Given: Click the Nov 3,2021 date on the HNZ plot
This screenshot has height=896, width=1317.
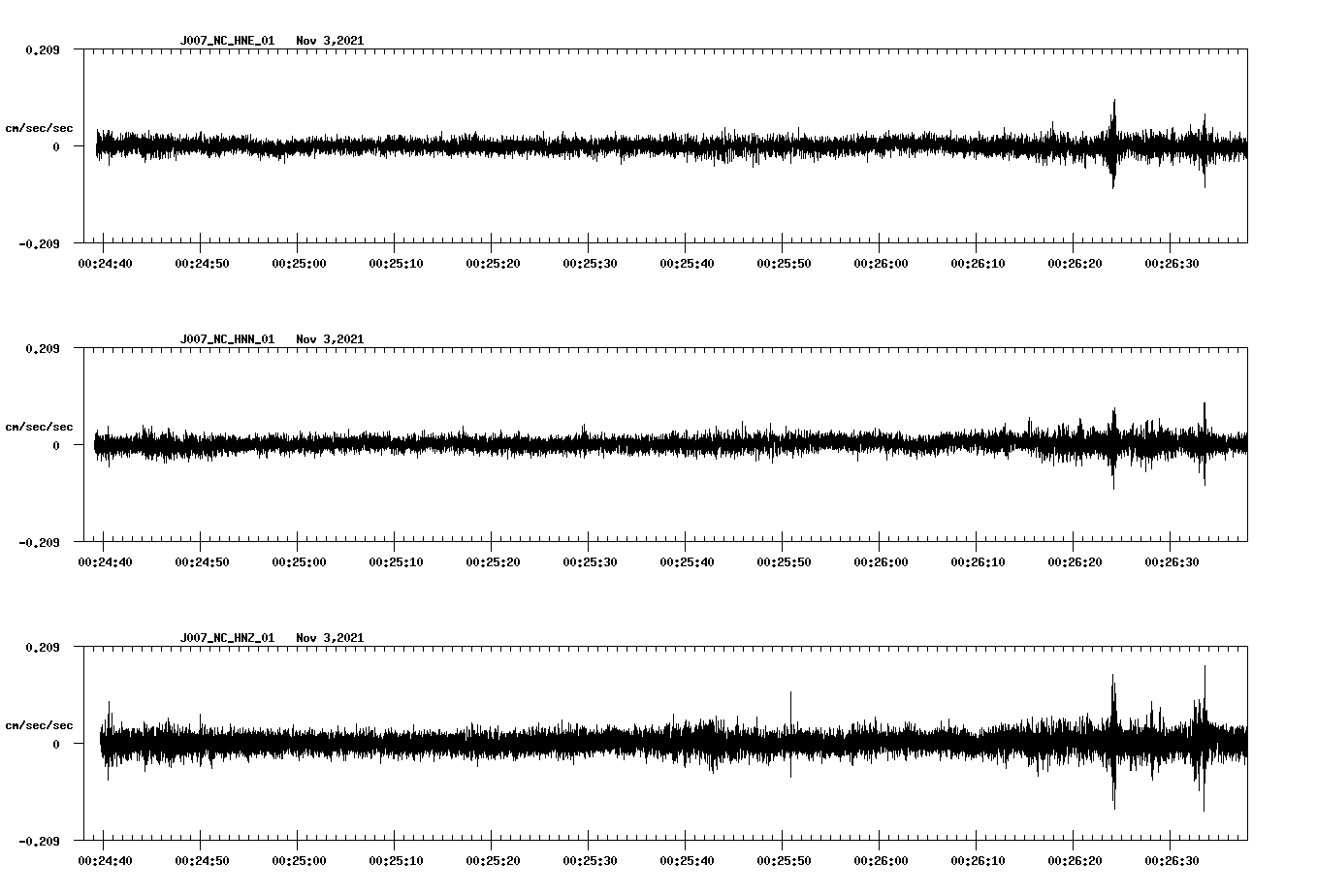Looking at the screenshot, I should pyautogui.click(x=330, y=638).
